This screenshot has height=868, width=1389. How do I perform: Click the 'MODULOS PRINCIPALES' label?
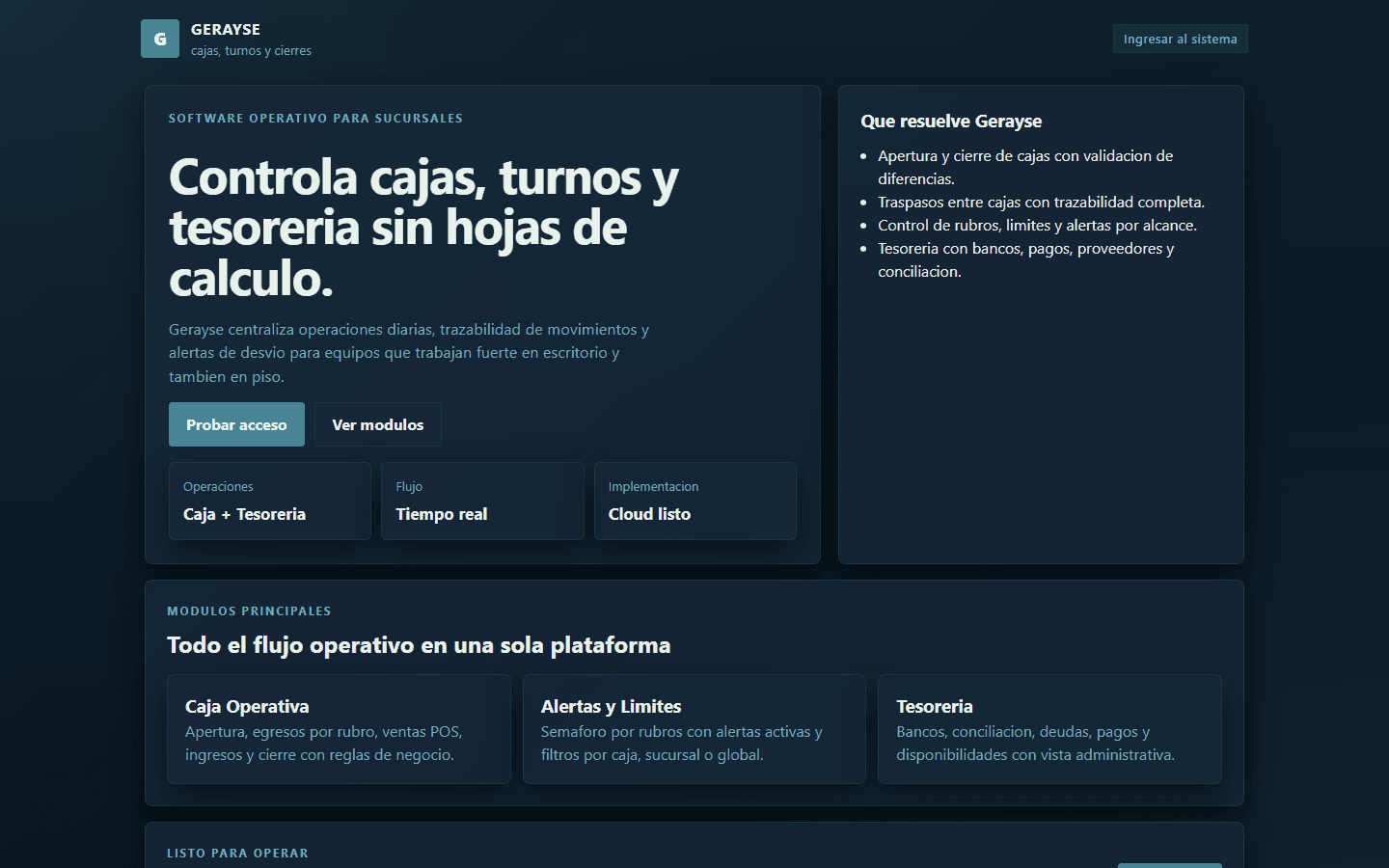pyautogui.click(x=249, y=610)
